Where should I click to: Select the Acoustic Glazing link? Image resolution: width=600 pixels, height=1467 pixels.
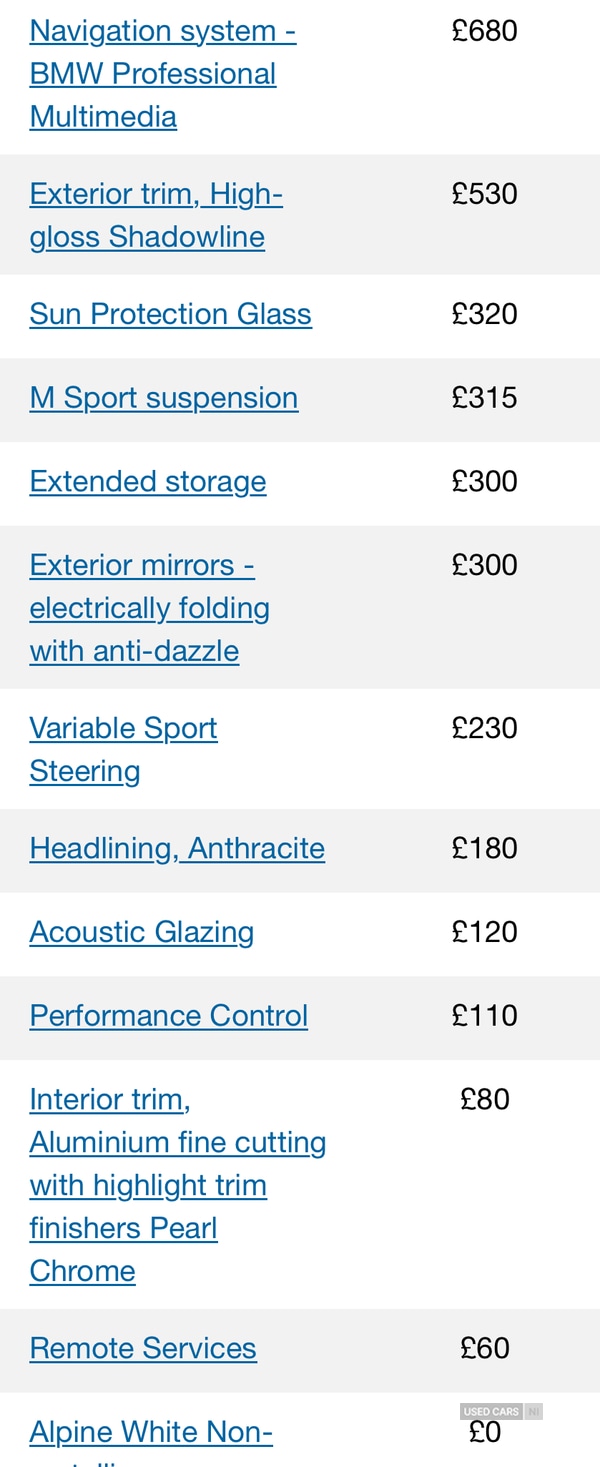point(142,932)
